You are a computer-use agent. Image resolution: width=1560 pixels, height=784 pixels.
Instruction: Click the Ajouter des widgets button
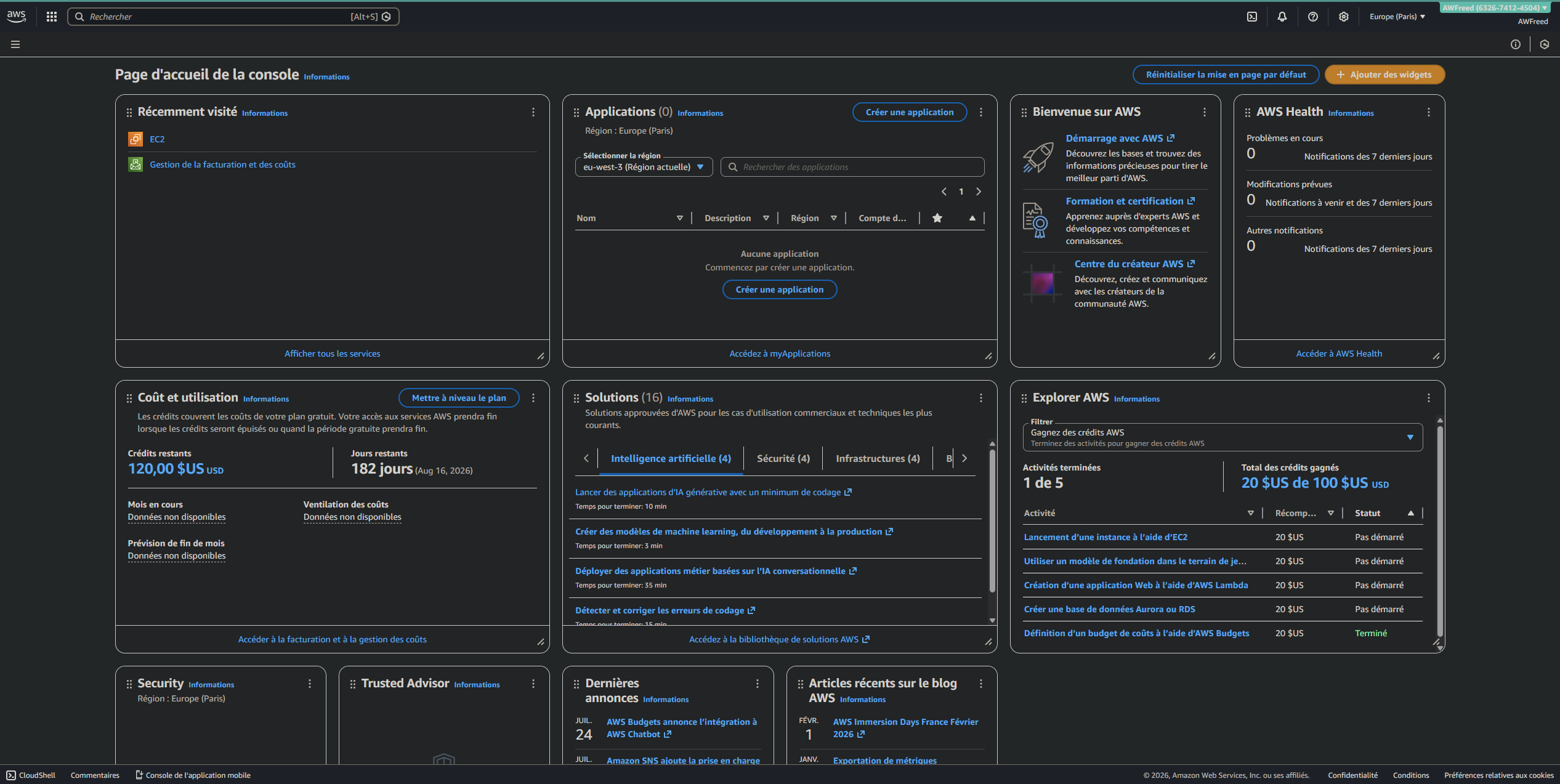(x=1384, y=75)
